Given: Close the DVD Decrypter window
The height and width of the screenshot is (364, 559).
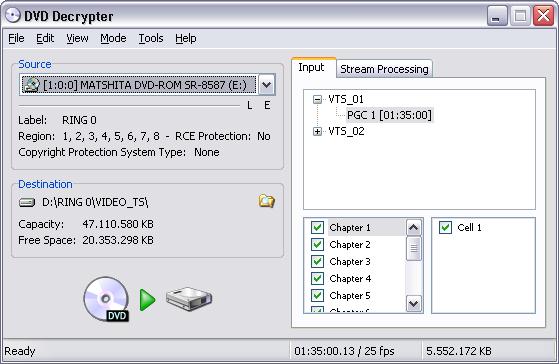Looking at the screenshot, I should pos(543,16).
